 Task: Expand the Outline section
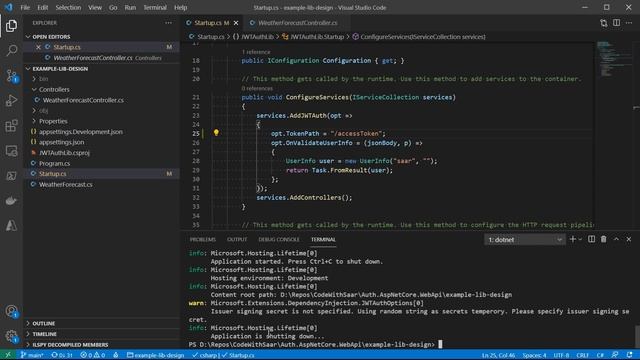tap(43, 323)
